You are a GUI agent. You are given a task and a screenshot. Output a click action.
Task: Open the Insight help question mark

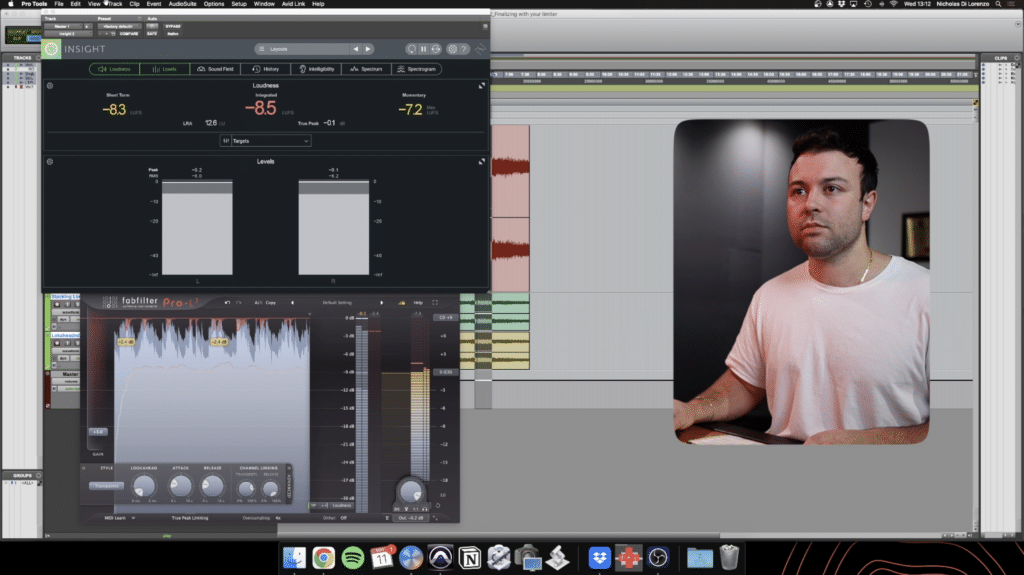[x=464, y=49]
